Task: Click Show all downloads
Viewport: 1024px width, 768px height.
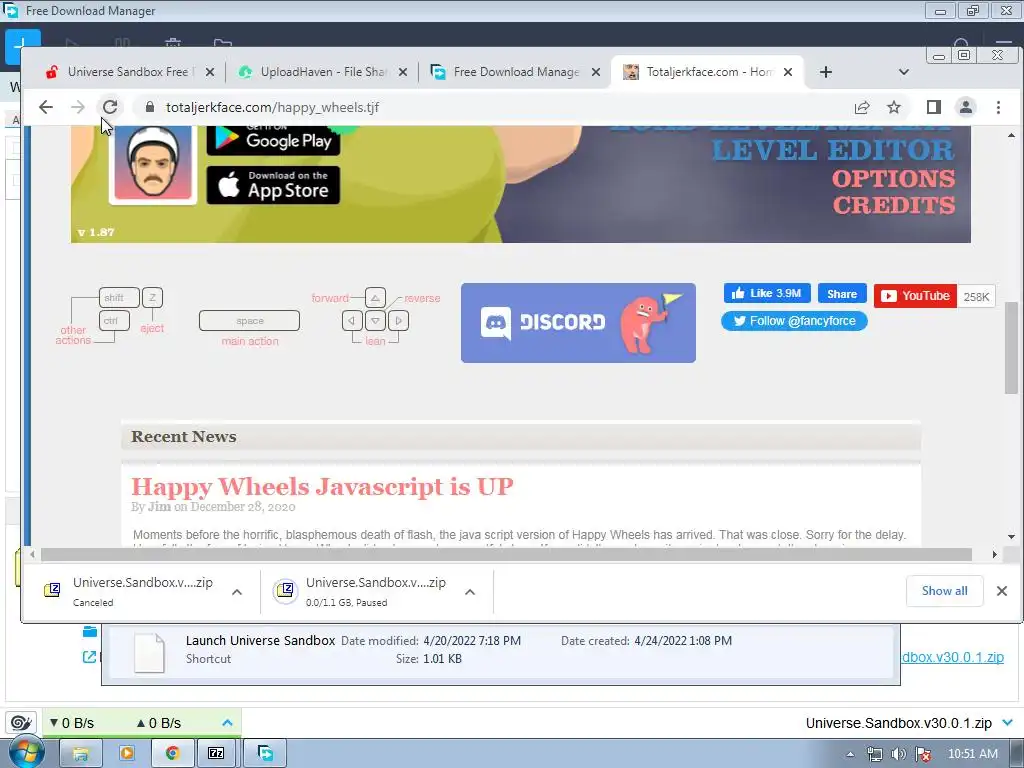Action: click(x=944, y=590)
